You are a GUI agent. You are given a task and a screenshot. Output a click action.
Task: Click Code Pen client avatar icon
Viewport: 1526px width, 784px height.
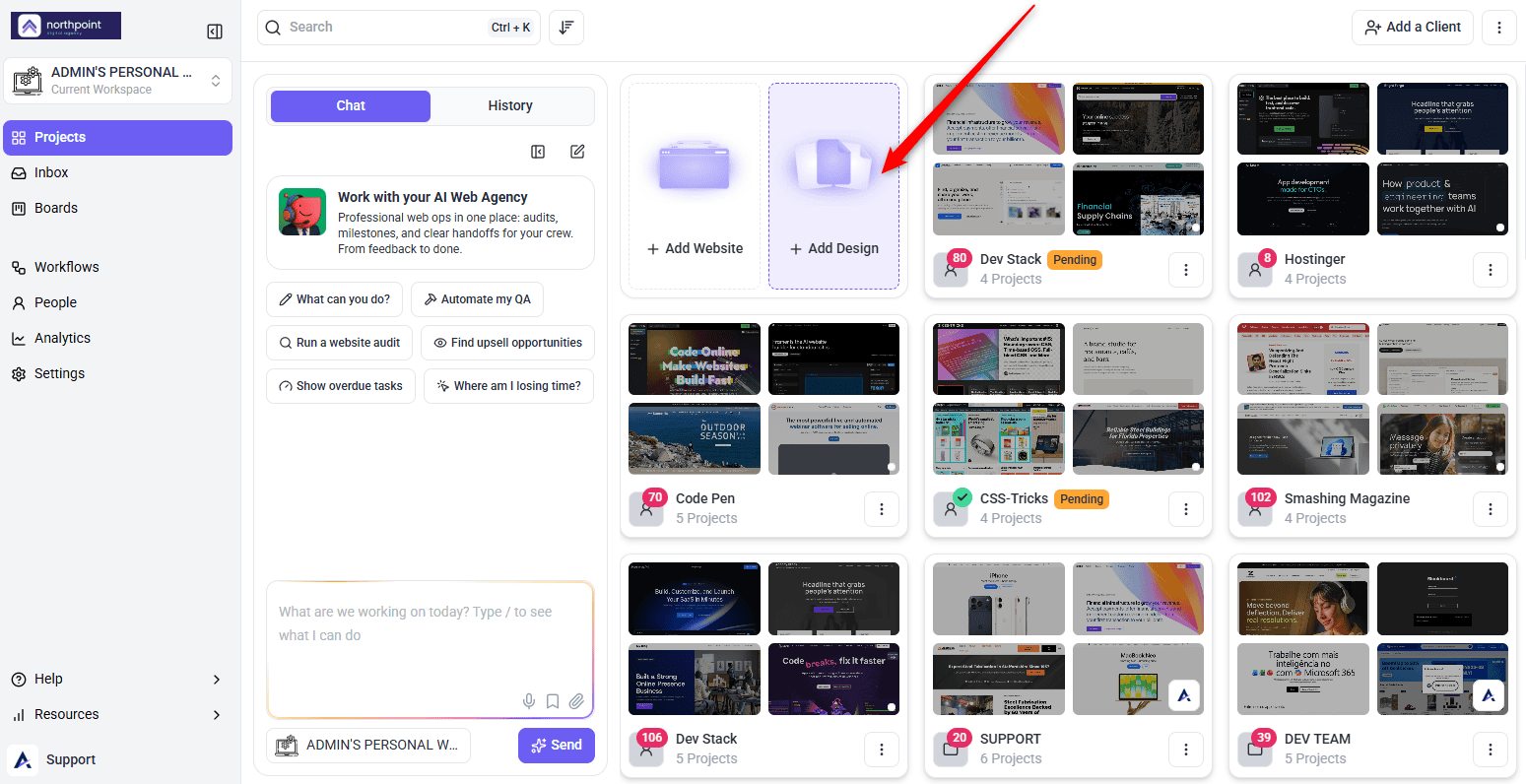[646, 509]
